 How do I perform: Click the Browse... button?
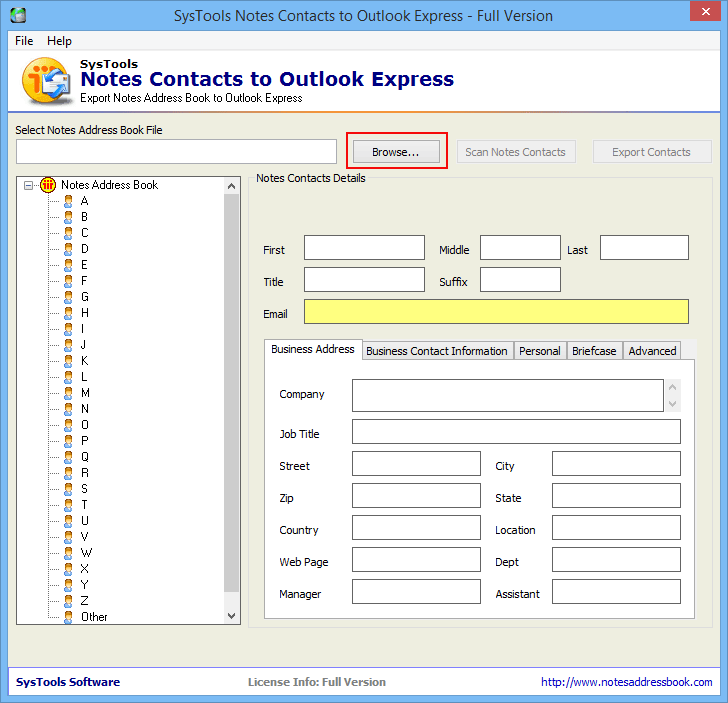(396, 152)
